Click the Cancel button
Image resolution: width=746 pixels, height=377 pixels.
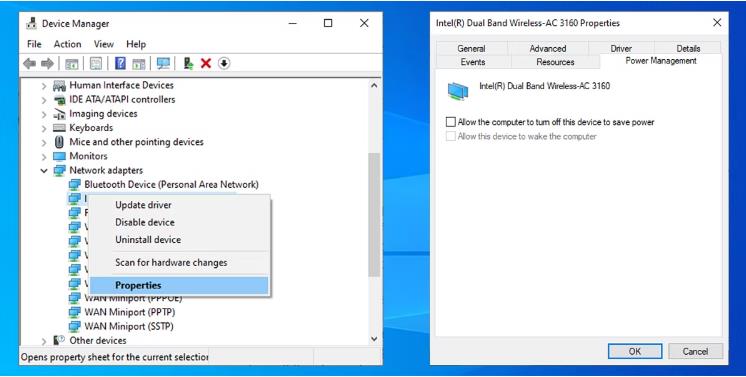[695, 351]
